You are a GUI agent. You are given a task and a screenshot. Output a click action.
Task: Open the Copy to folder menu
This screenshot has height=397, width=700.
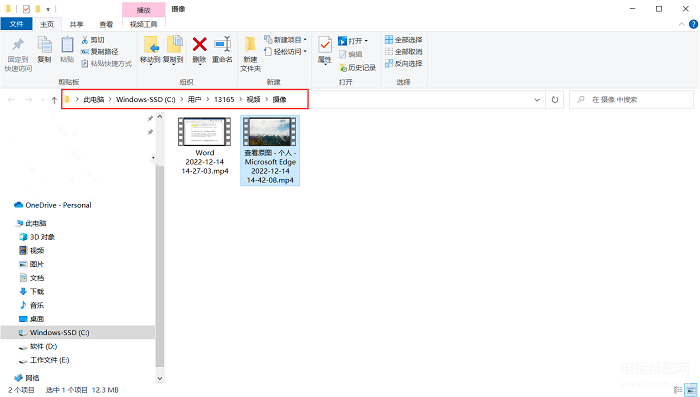(x=173, y=50)
